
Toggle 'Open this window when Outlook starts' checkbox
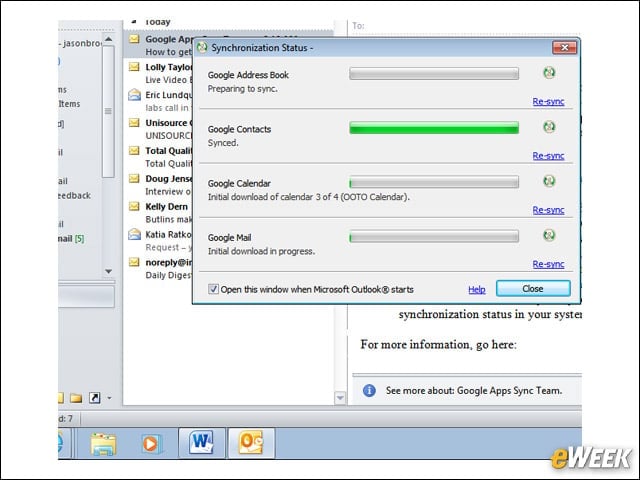pyautogui.click(x=213, y=289)
